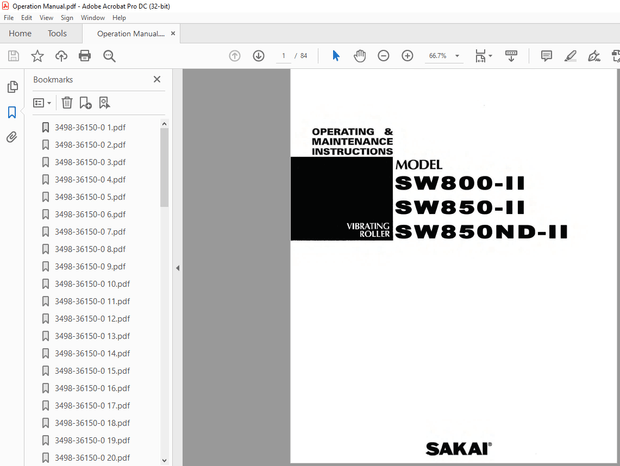Viewport: 620px width, 466px height.
Task: Open bookmark 3498-36150-0 1.pdf
Action: click(90, 127)
